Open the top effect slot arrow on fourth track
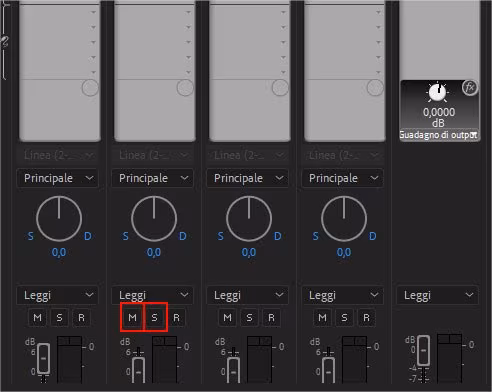This screenshot has width=492, height=392. coord(379,12)
